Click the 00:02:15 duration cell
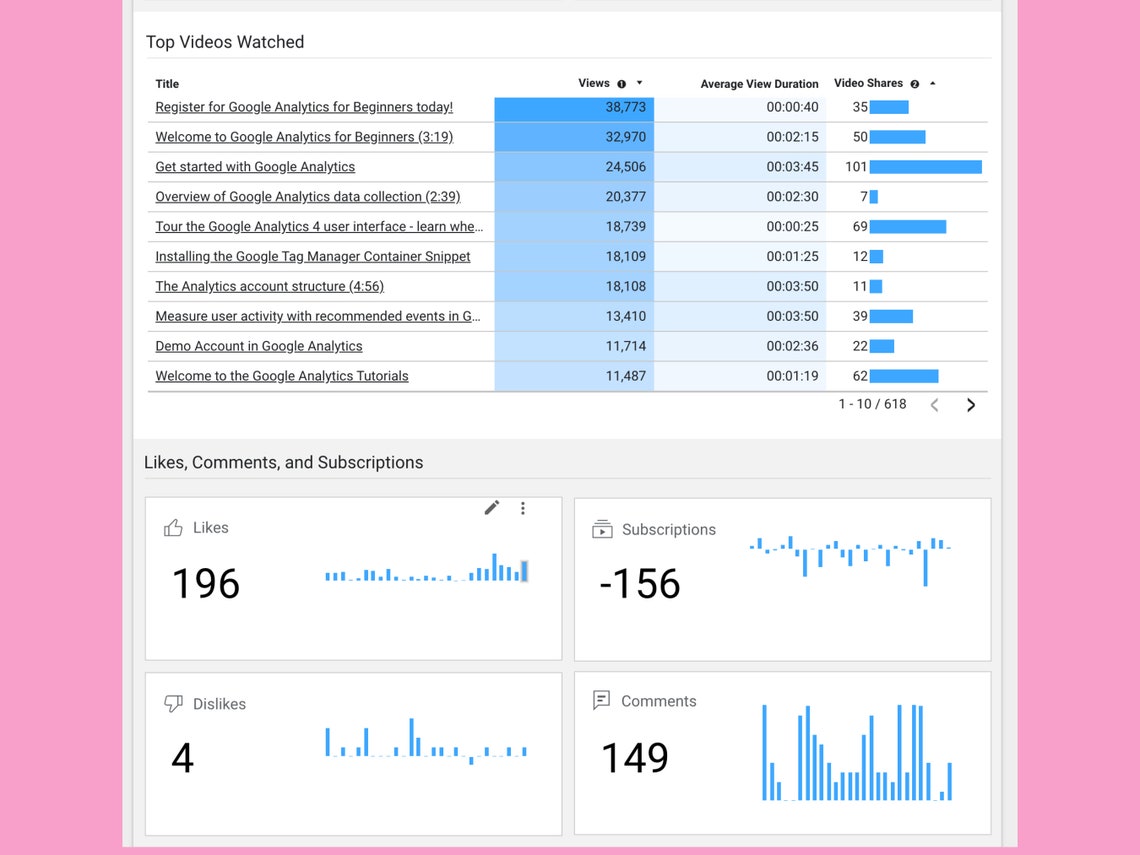This screenshot has height=855, width=1140. coord(740,137)
